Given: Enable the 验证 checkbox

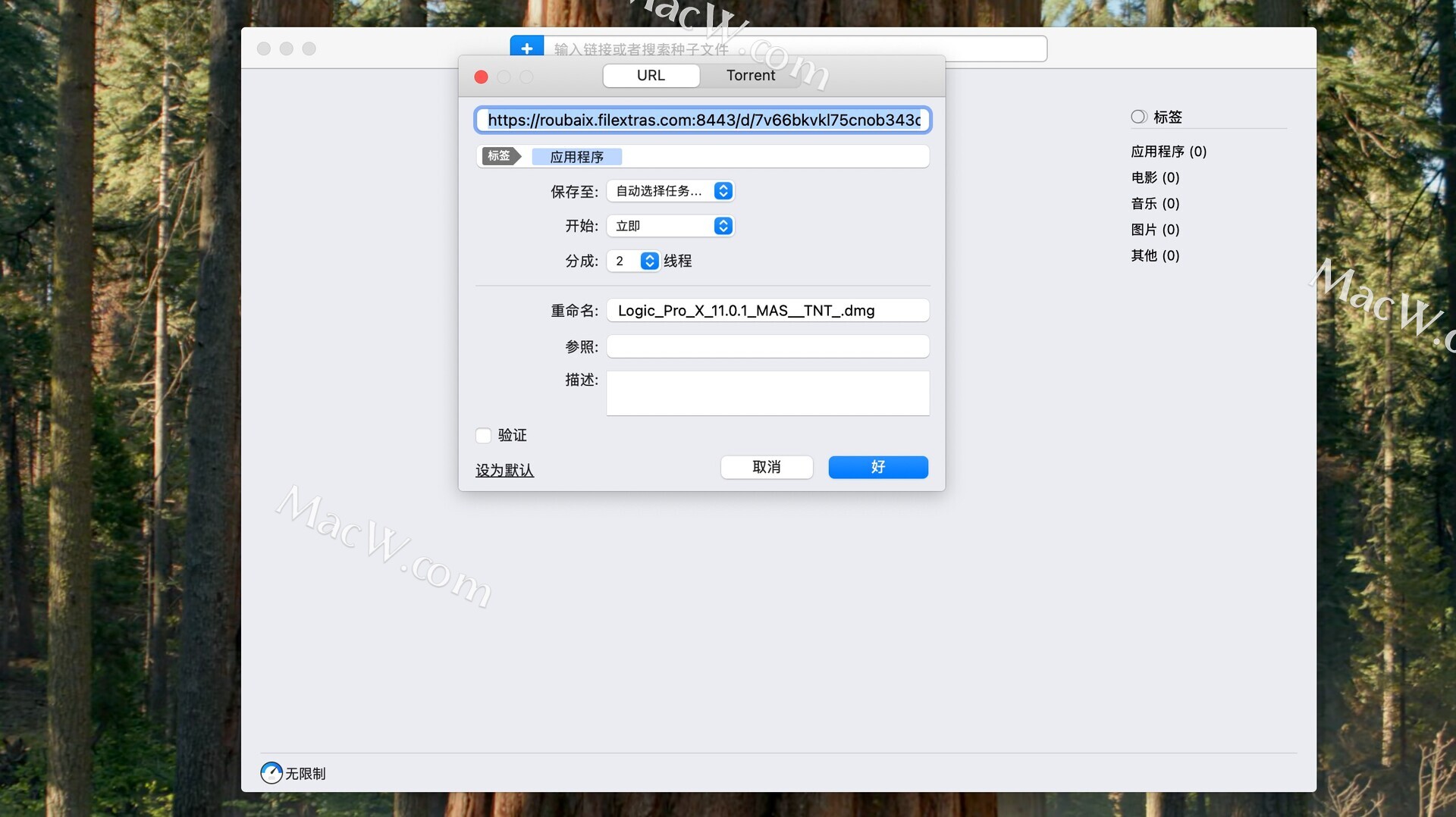Looking at the screenshot, I should tap(483, 435).
